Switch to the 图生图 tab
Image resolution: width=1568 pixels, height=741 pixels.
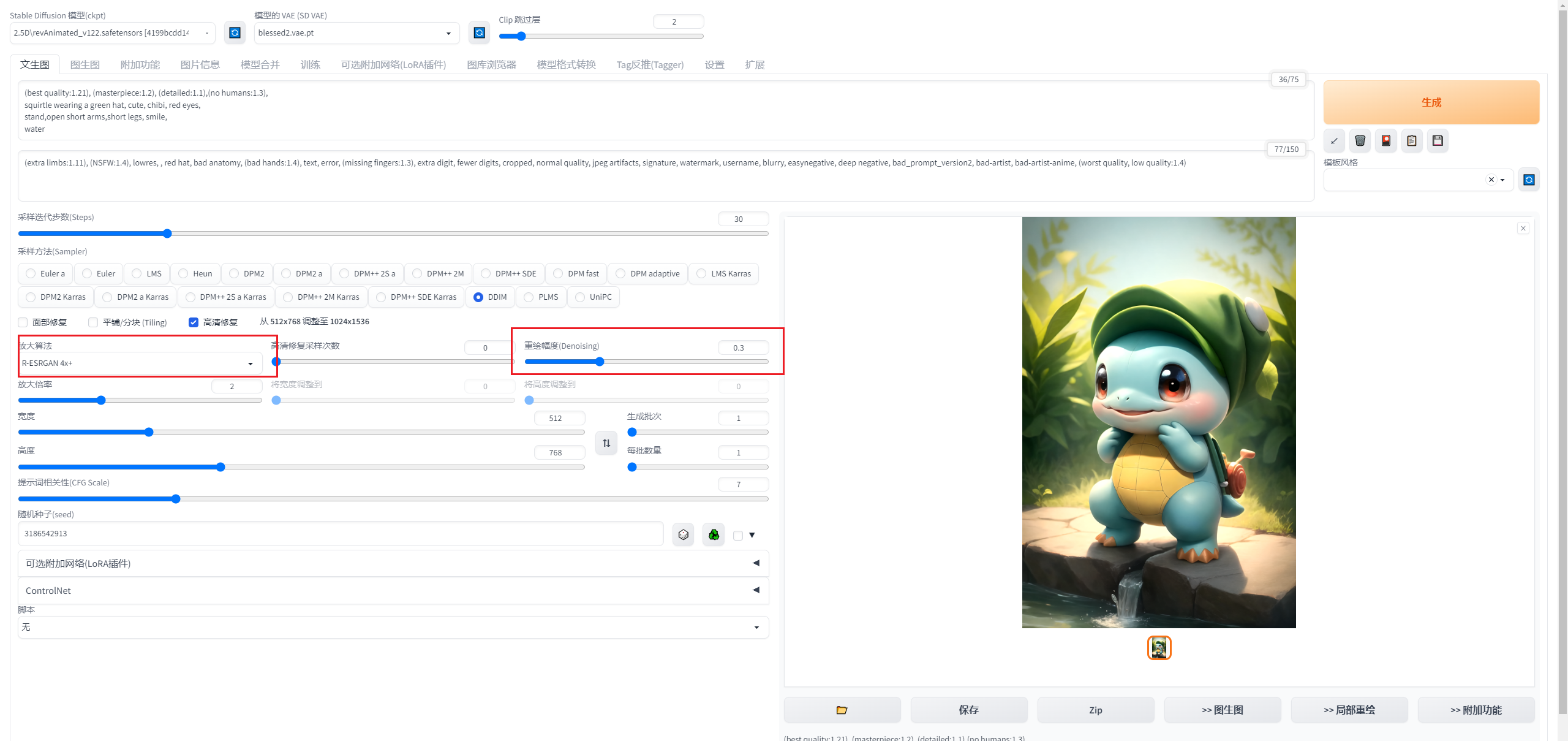click(x=85, y=64)
